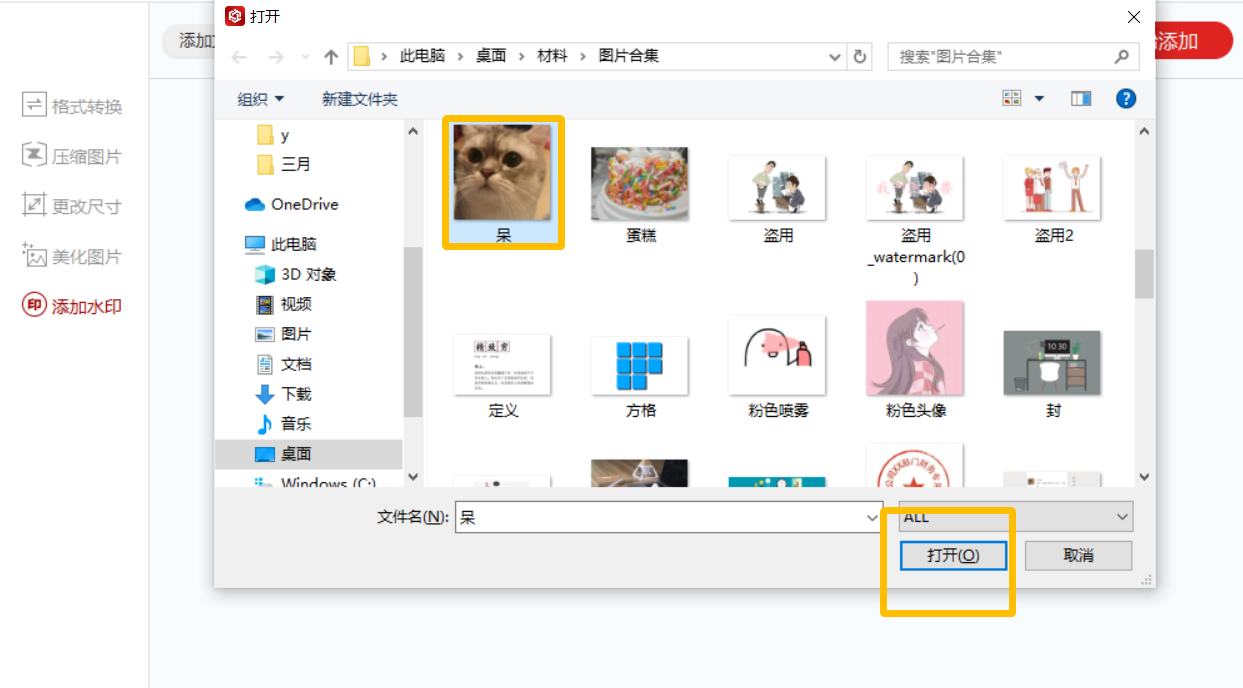Click 图片合集 in the address path
The width and height of the screenshot is (1243, 688).
click(629, 56)
